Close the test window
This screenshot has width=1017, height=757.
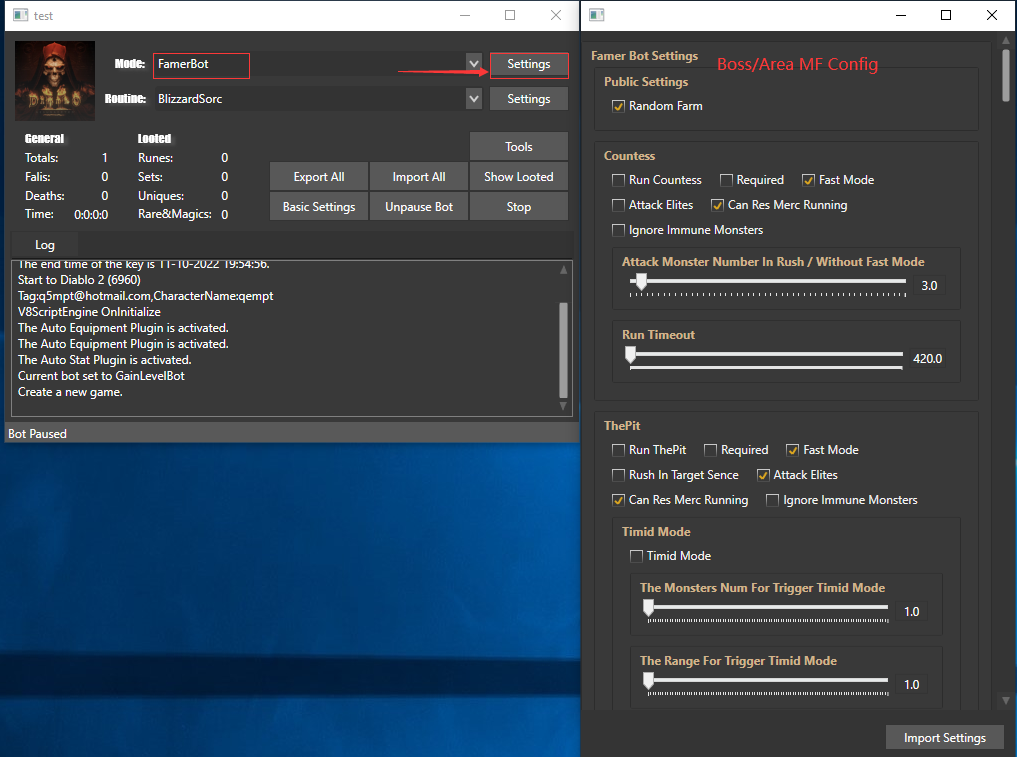click(556, 15)
